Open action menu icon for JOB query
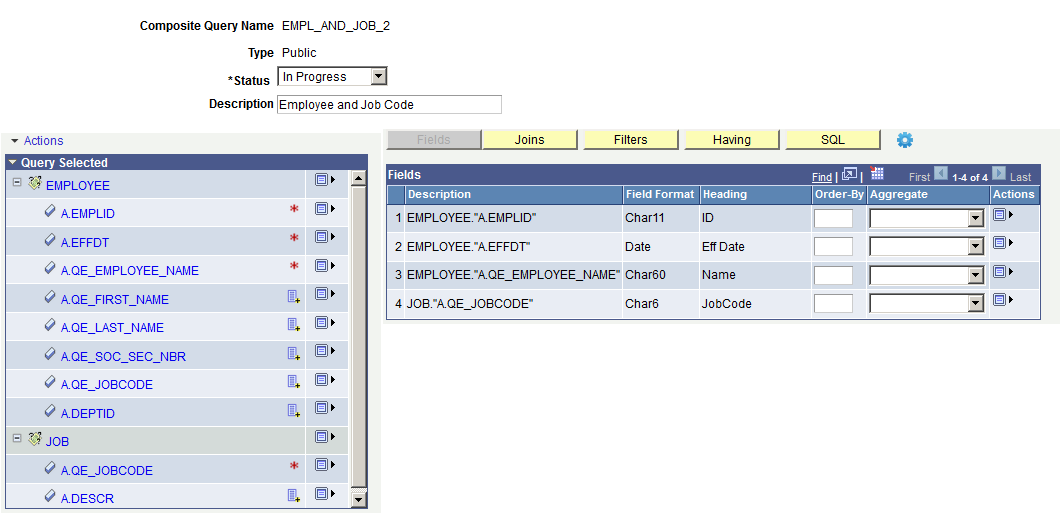 coord(325,436)
